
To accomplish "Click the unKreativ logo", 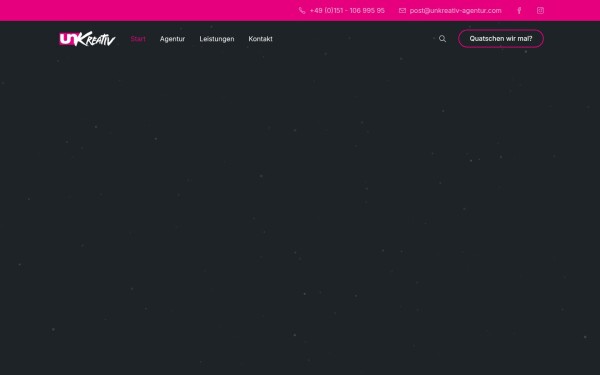I will coord(87,39).
